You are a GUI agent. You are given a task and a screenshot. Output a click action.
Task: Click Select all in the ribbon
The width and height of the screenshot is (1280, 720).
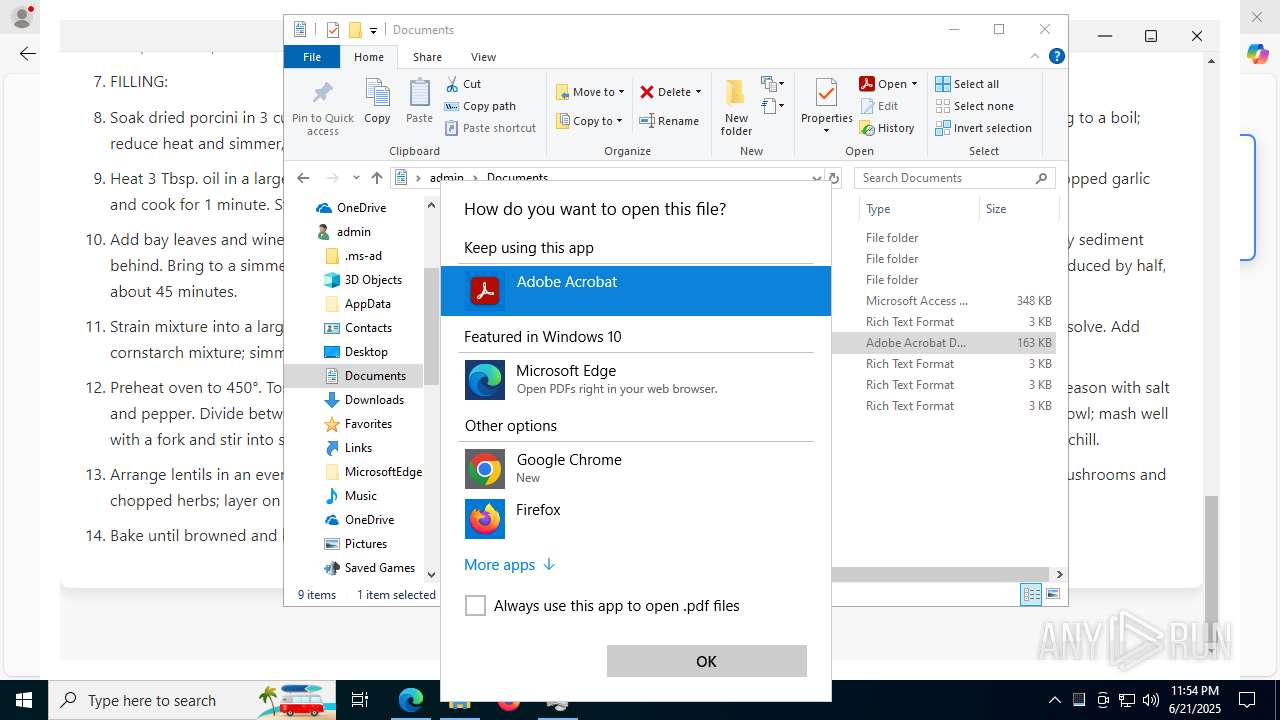click(967, 84)
